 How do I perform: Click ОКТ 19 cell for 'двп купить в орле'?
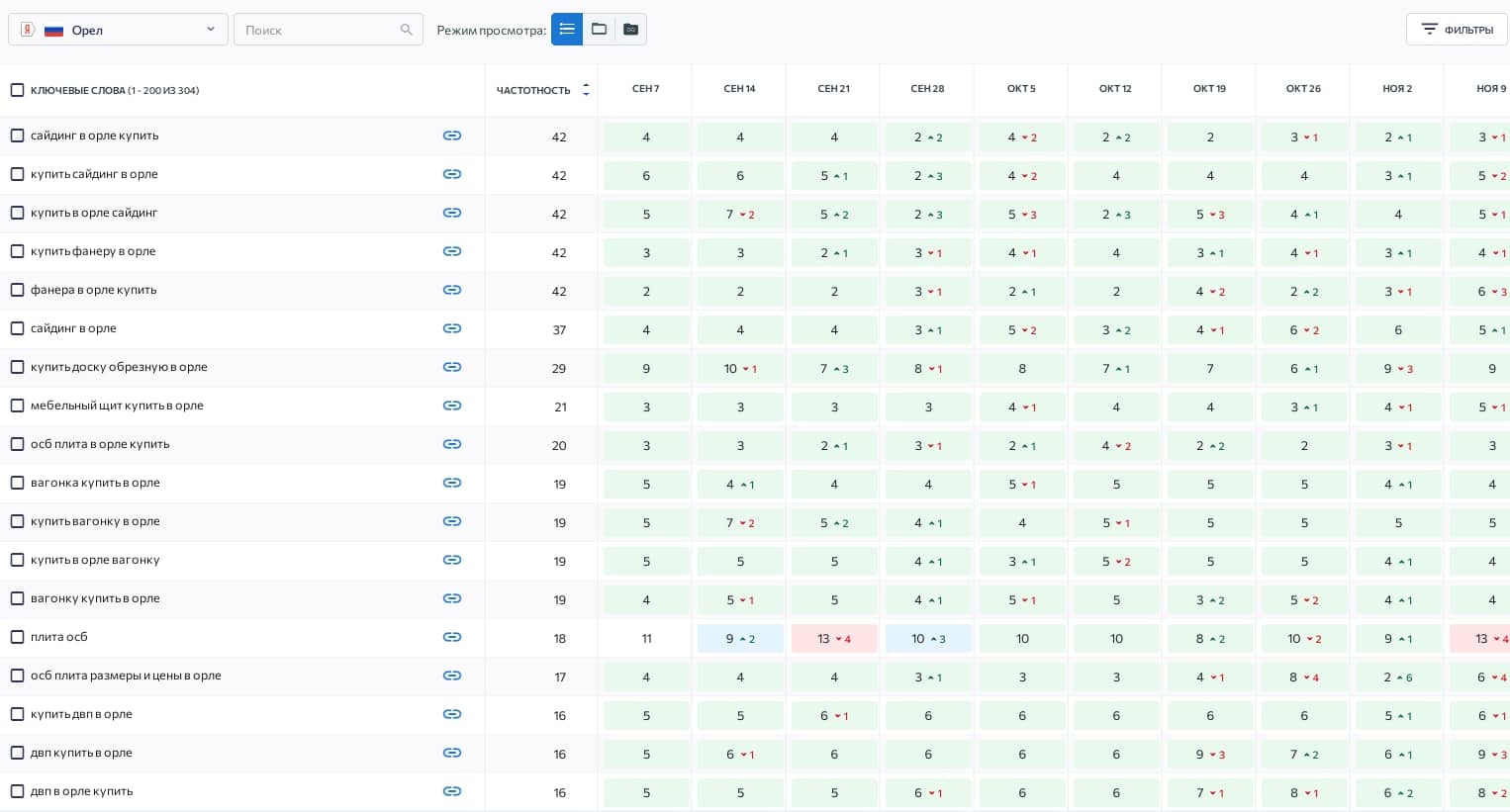click(x=1210, y=754)
